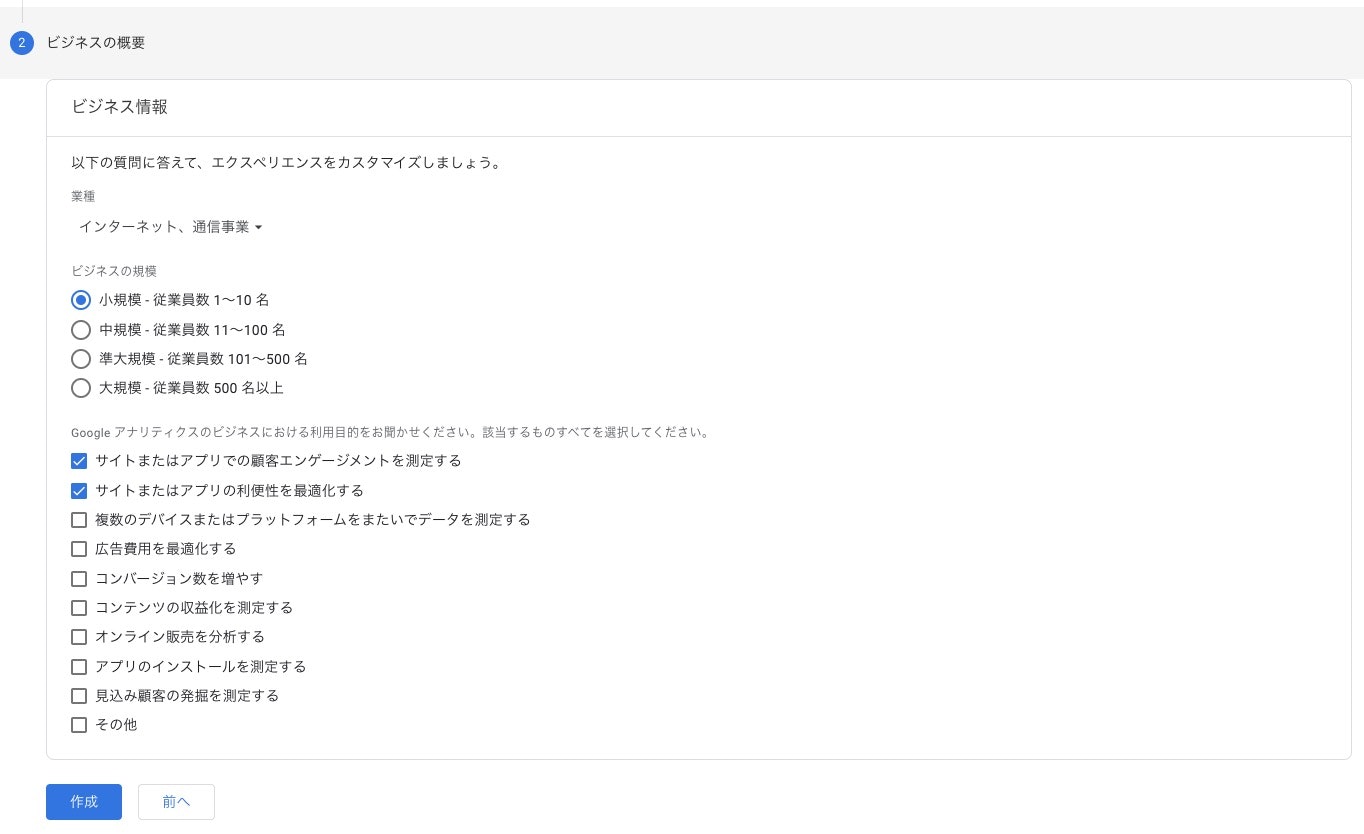Select 小規模 - 従業員数 1〜10 名
Viewport: 1364px width, 834px height.
tap(81, 299)
